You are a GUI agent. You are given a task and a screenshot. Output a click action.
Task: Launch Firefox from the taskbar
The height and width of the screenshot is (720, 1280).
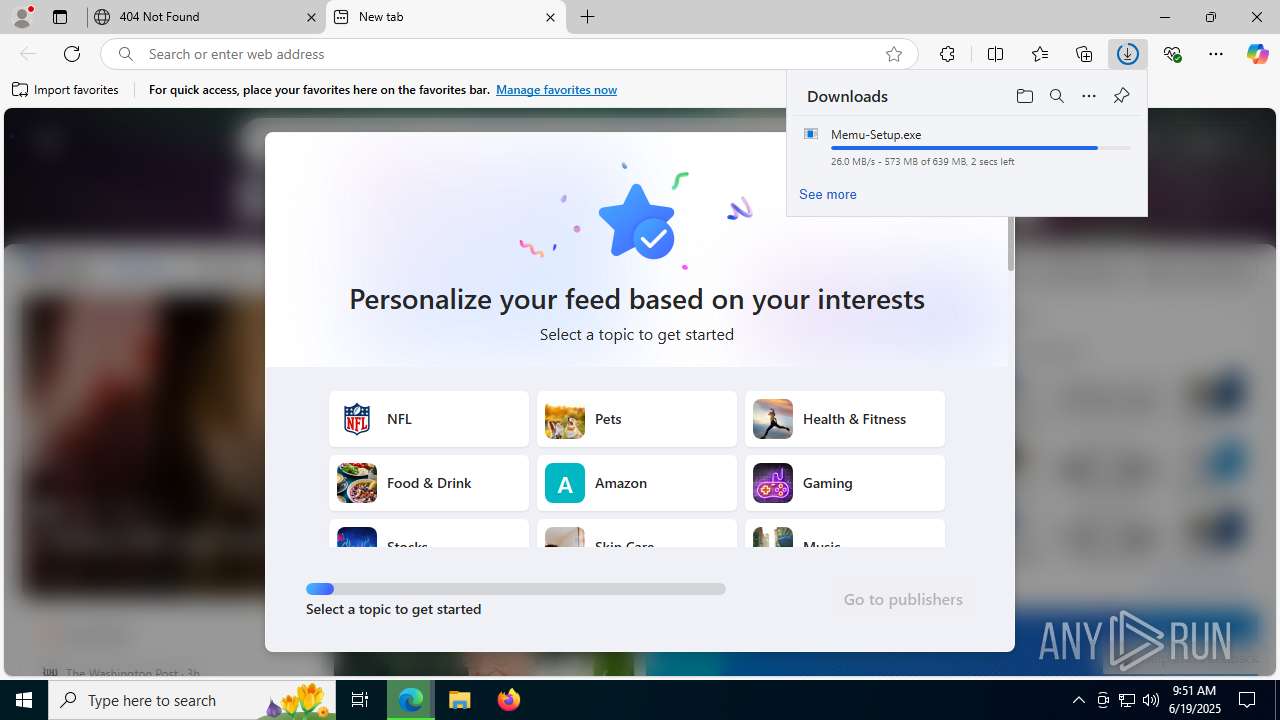[508, 700]
